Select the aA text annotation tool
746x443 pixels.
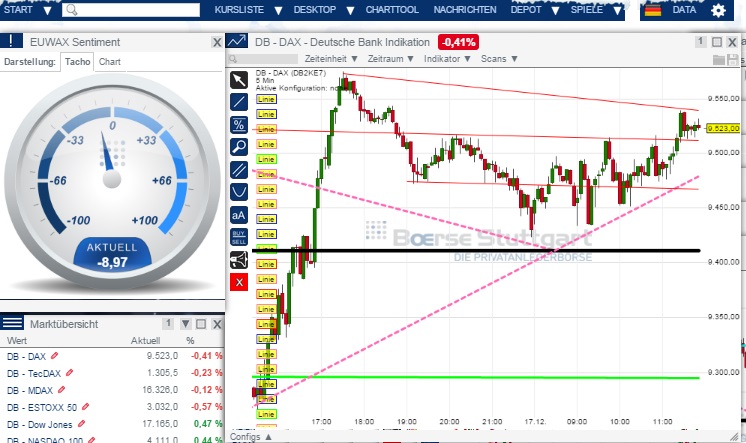click(239, 215)
